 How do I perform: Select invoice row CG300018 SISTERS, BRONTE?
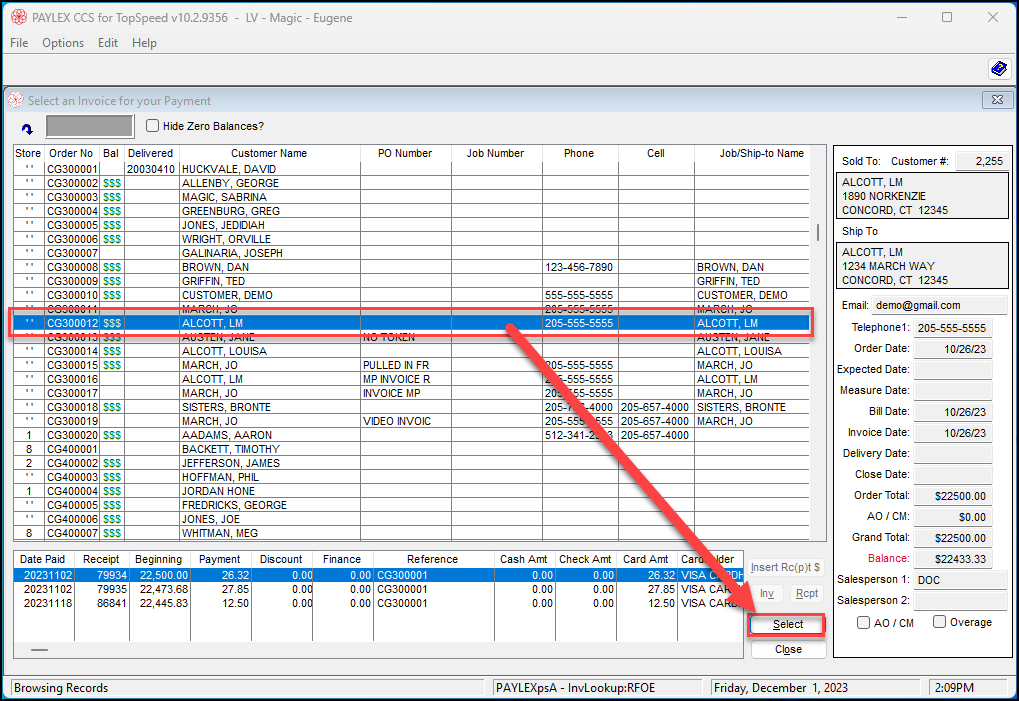[412, 407]
